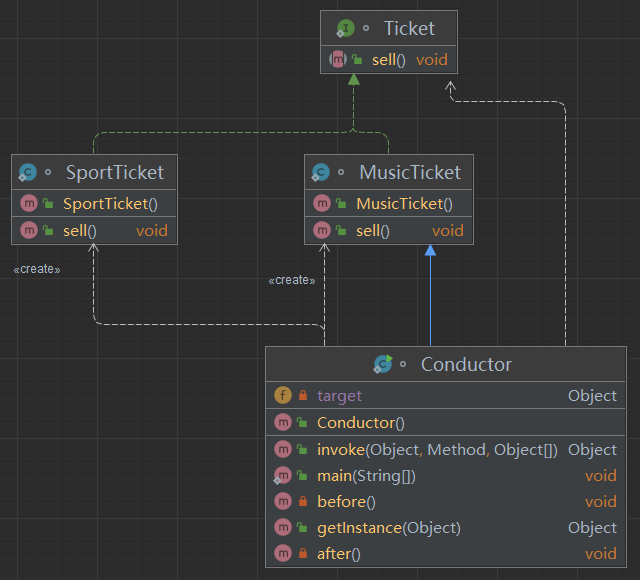
Task: Select the SportTicket class icon
Action: pos(27,172)
